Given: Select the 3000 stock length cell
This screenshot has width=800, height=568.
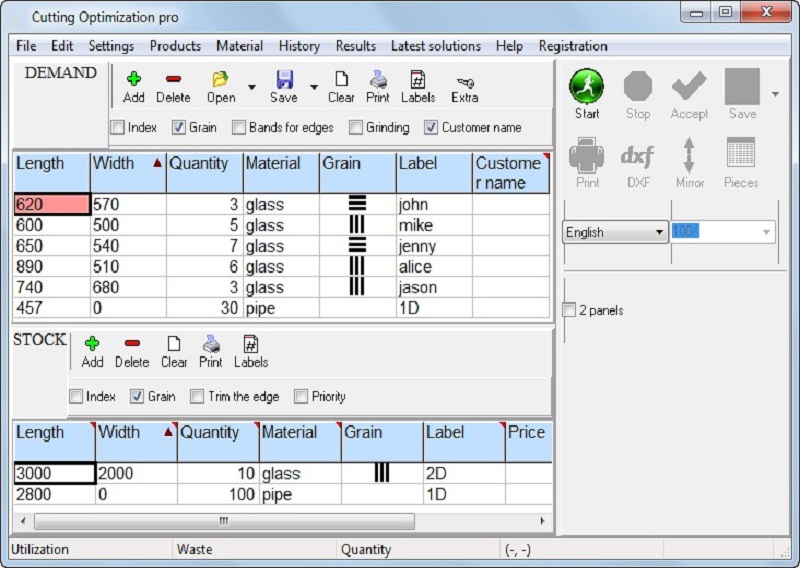Looking at the screenshot, I should 55,473.
